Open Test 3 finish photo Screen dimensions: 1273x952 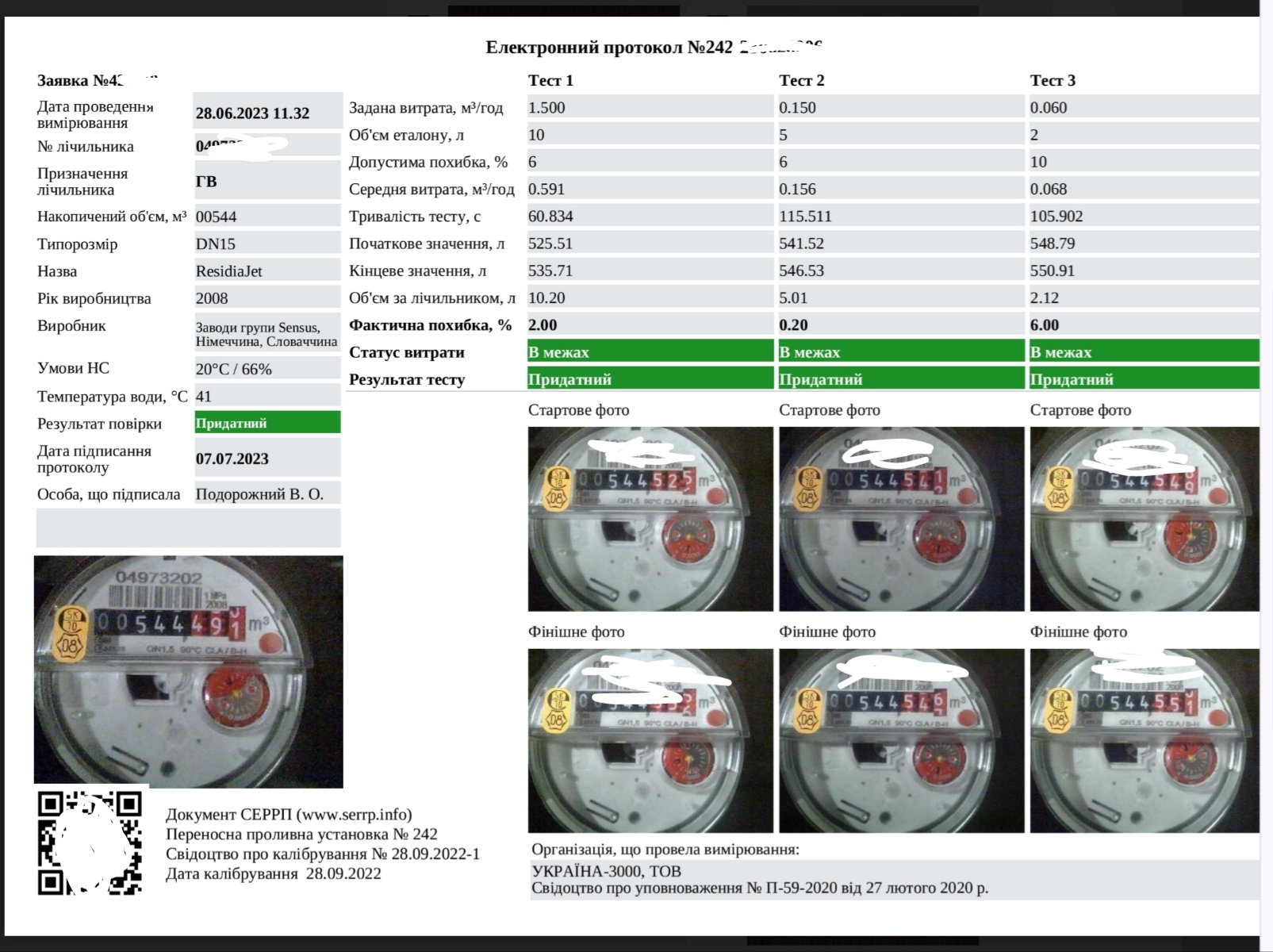point(1144,740)
